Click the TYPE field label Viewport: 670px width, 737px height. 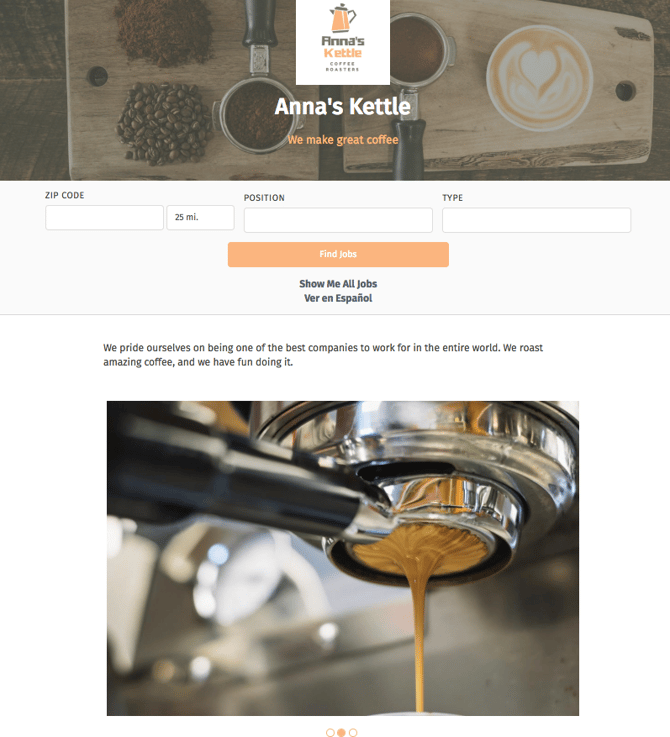(452, 198)
